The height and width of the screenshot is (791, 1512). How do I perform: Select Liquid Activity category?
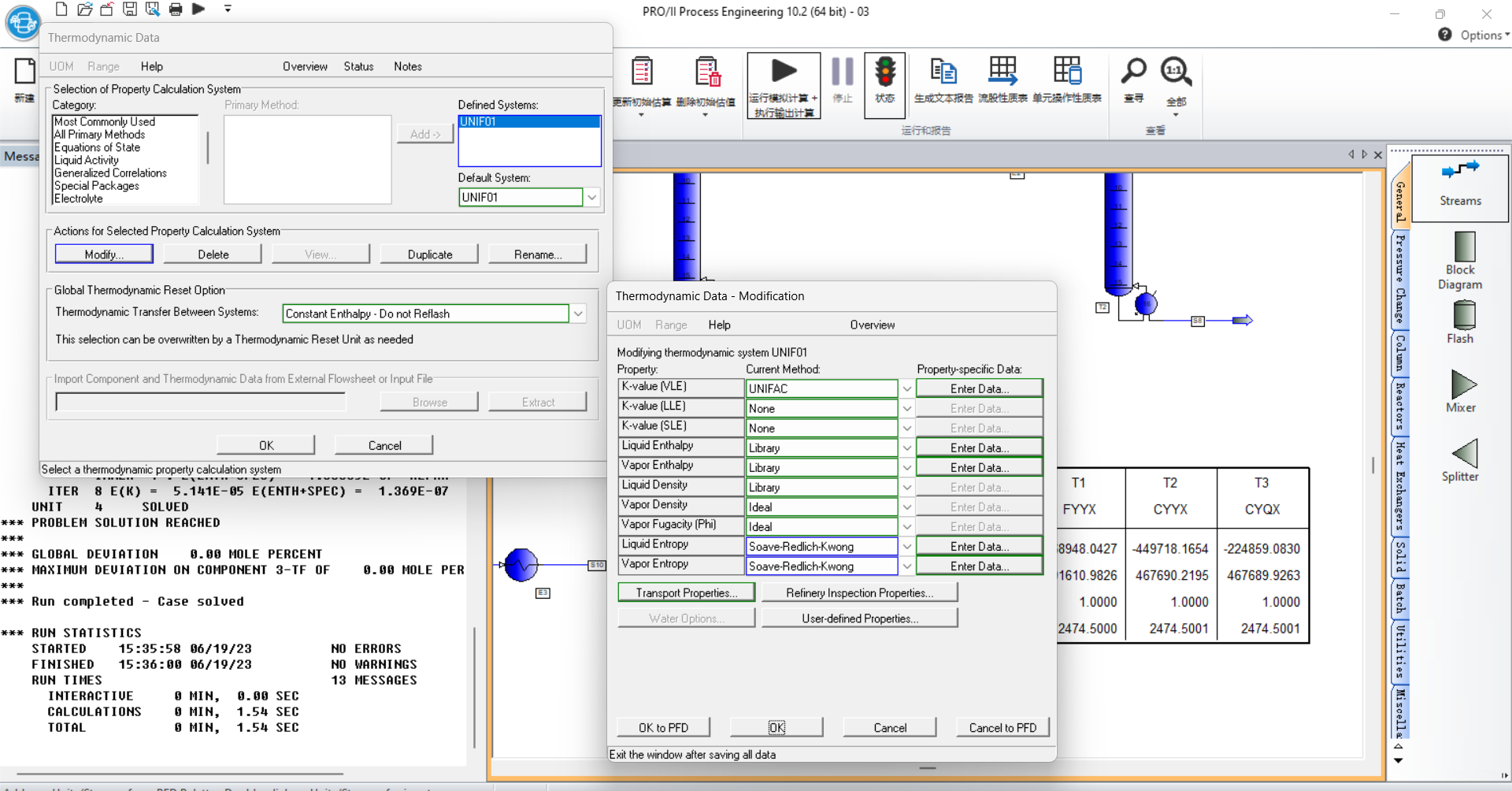[x=86, y=160]
